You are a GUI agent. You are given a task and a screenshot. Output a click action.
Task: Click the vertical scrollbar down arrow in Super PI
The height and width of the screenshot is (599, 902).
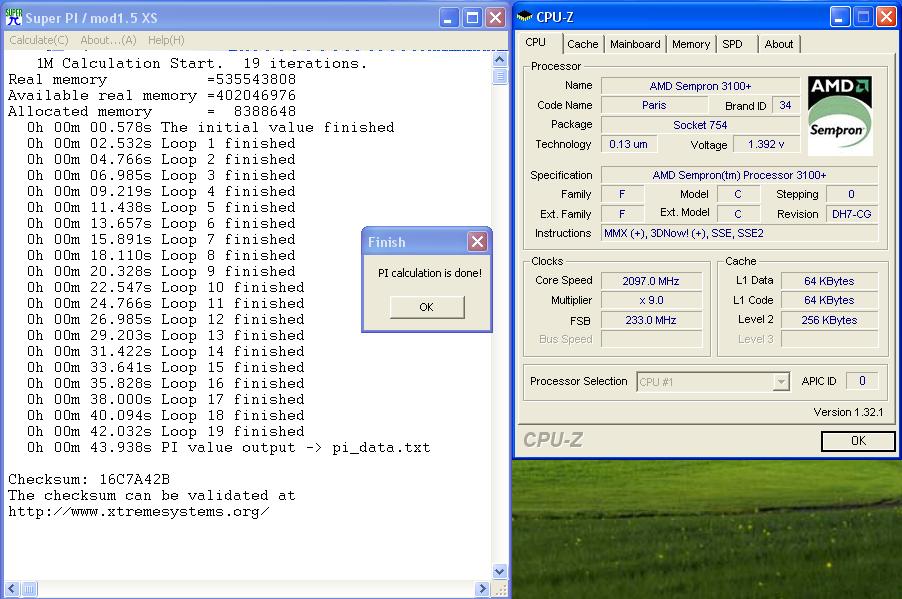pyautogui.click(x=500, y=571)
